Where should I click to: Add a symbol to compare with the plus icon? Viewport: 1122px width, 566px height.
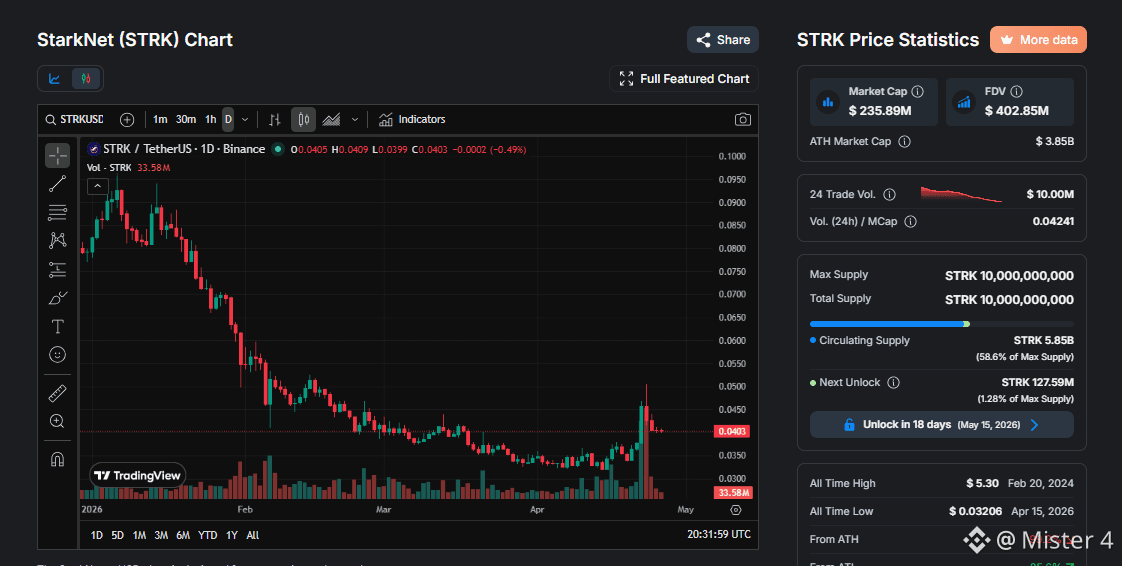pyautogui.click(x=127, y=119)
